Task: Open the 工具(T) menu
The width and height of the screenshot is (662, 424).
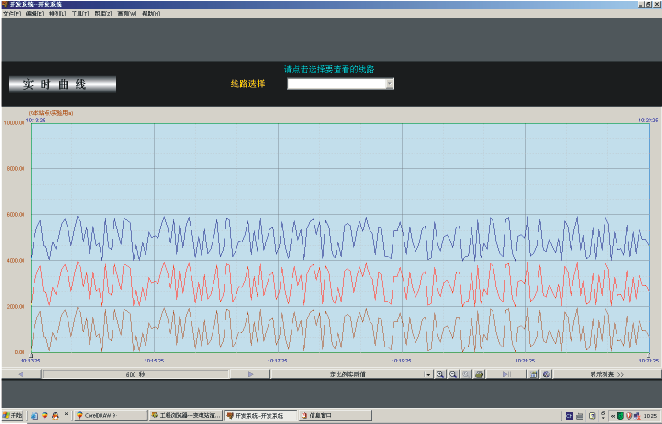Action: (79, 14)
